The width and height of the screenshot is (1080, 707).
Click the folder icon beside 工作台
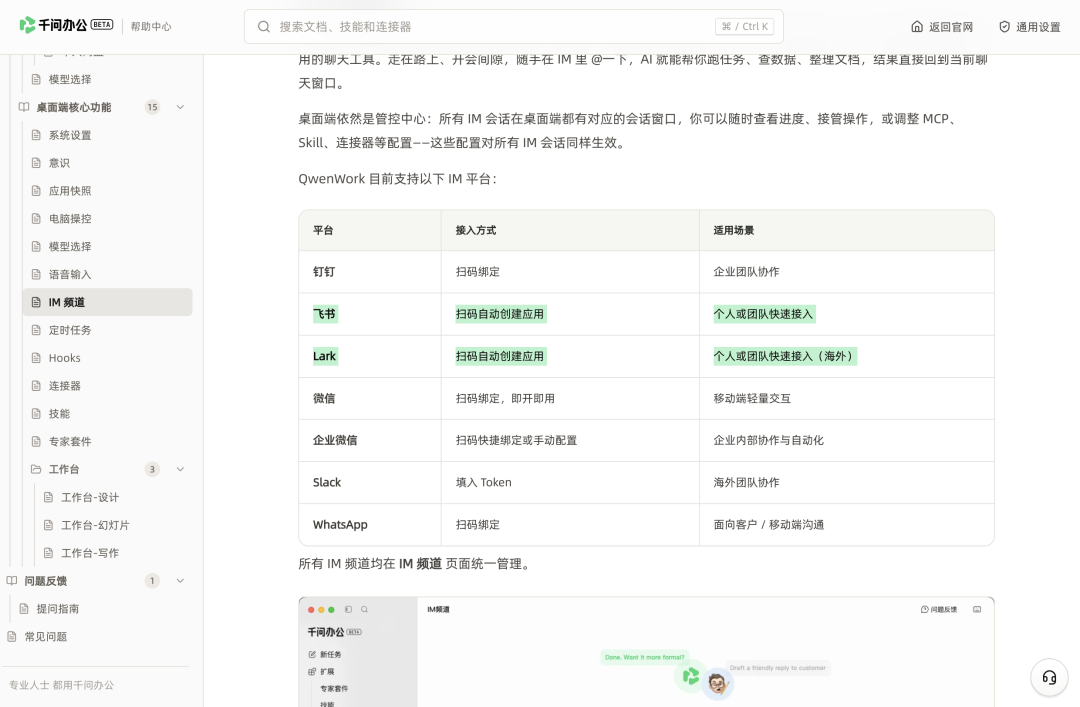click(37, 469)
